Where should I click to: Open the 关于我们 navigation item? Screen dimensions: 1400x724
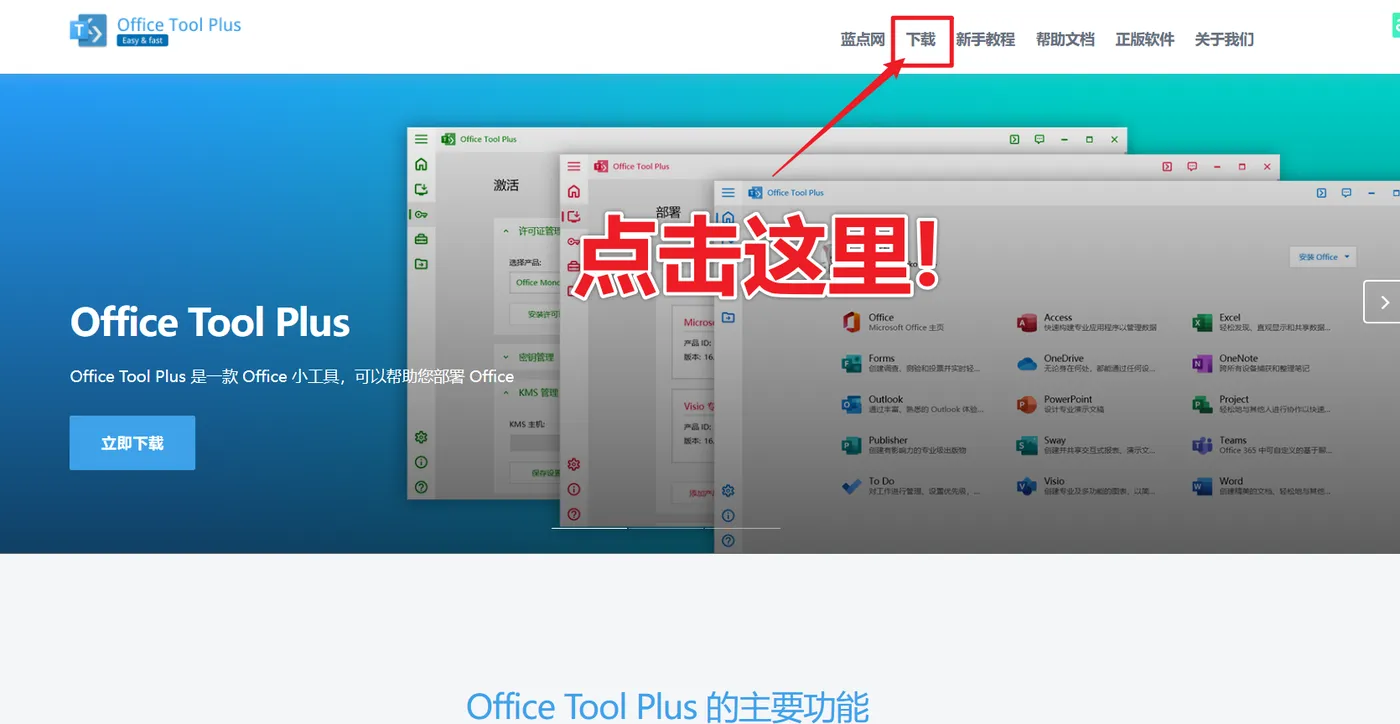pyautogui.click(x=1224, y=40)
